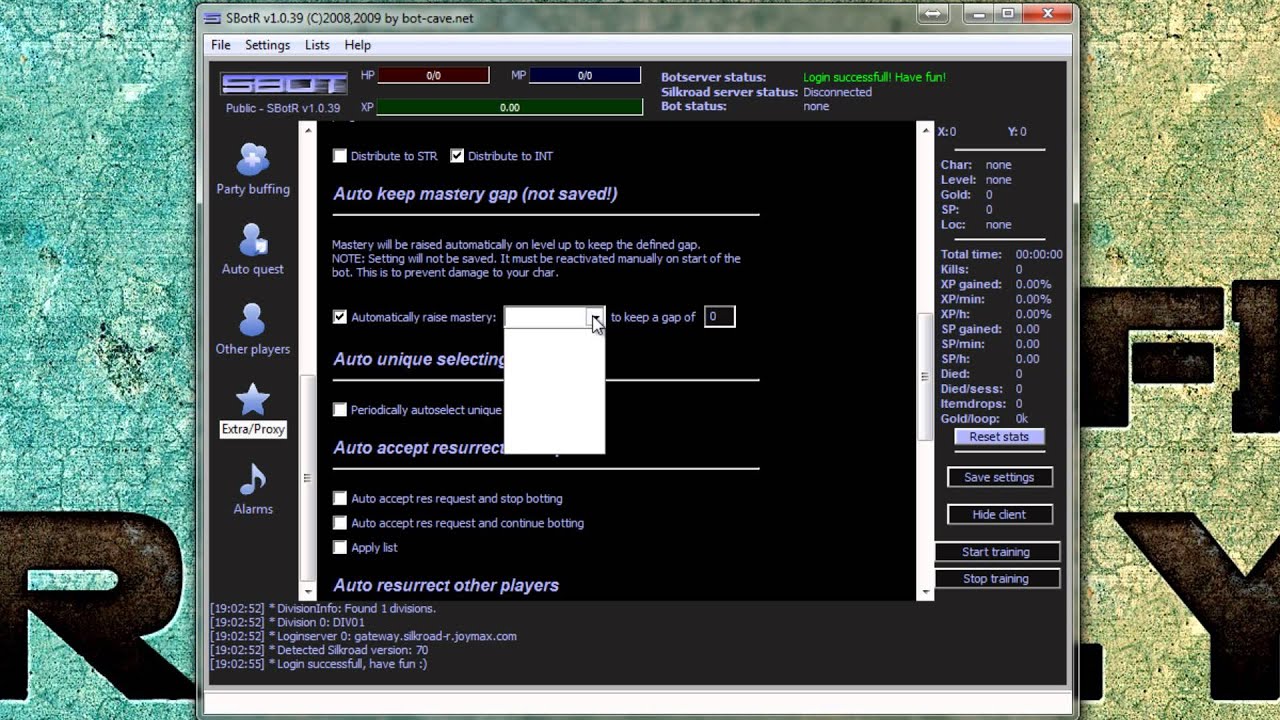This screenshot has width=1280, height=720.
Task: Click the MP blue status bar
Action: pyautogui.click(x=585, y=76)
